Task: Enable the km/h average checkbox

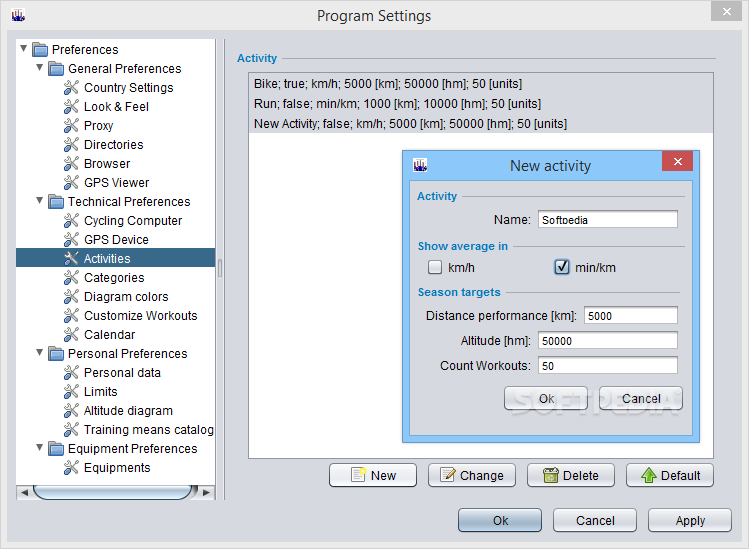Action: tap(435, 267)
